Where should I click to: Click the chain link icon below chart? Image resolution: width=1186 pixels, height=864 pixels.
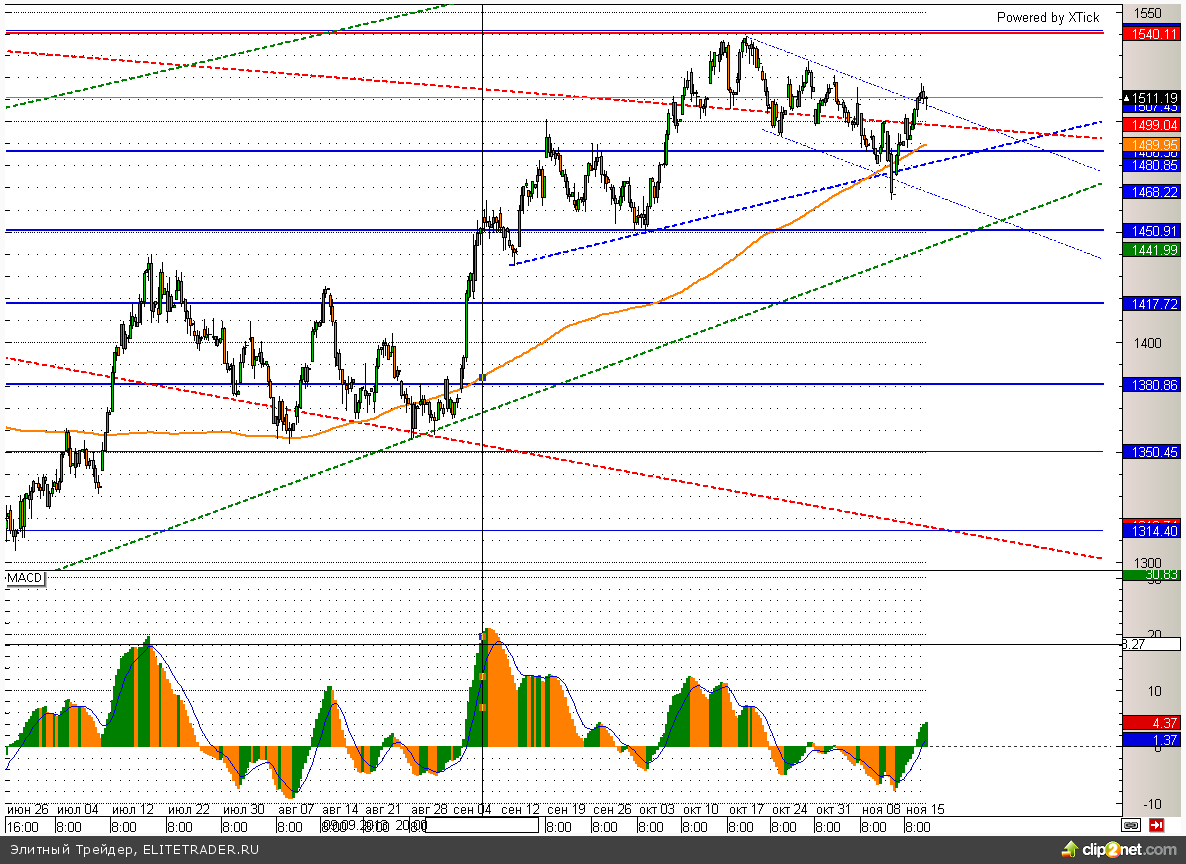pyautogui.click(x=1131, y=826)
